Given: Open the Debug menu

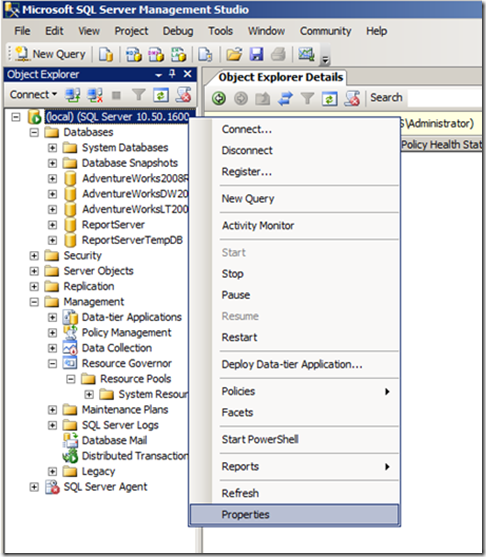Looking at the screenshot, I should 178,31.
